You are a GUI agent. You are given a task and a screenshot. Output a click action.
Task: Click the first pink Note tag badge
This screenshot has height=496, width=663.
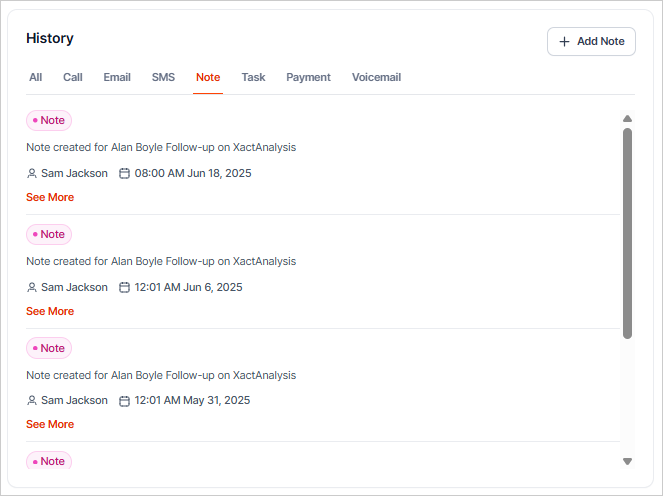pos(49,120)
